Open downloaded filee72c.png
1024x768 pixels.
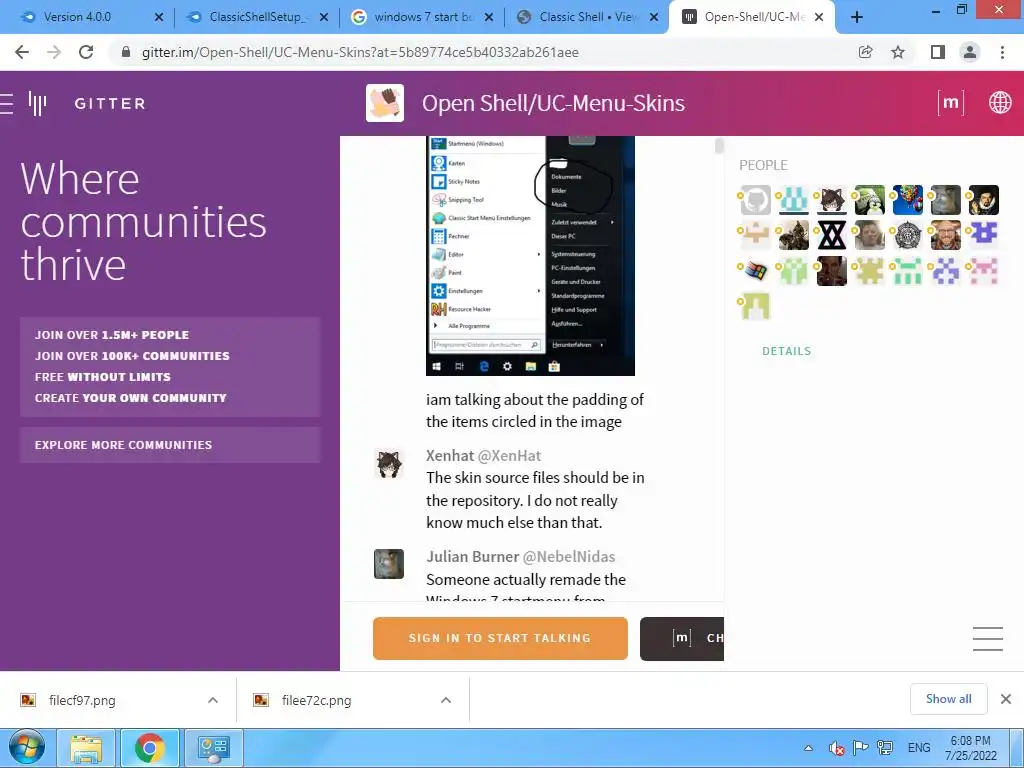click(x=317, y=700)
